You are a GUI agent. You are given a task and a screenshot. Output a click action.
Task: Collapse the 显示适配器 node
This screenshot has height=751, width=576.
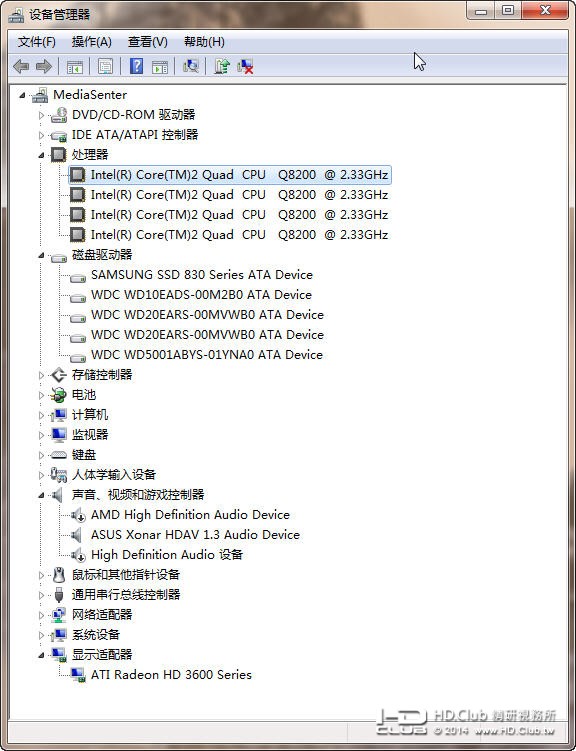pyautogui.click(x=41, y=655)
